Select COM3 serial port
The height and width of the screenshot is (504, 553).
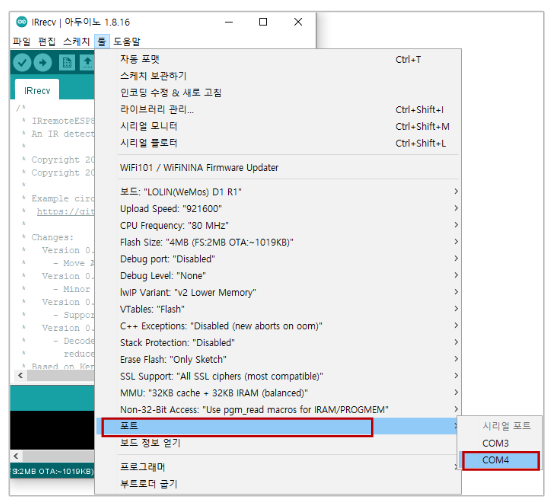point(500,443)
